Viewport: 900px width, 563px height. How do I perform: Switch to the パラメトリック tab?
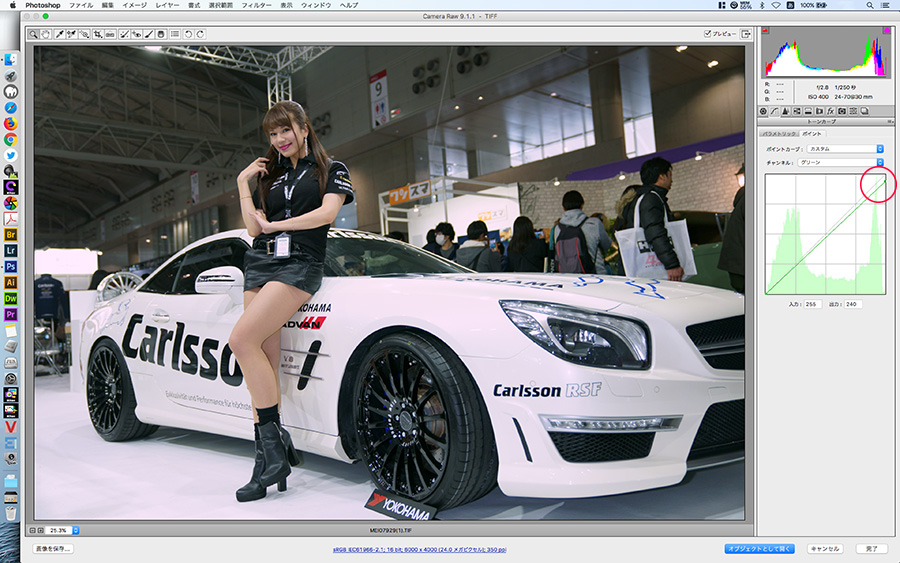(779, 134)
